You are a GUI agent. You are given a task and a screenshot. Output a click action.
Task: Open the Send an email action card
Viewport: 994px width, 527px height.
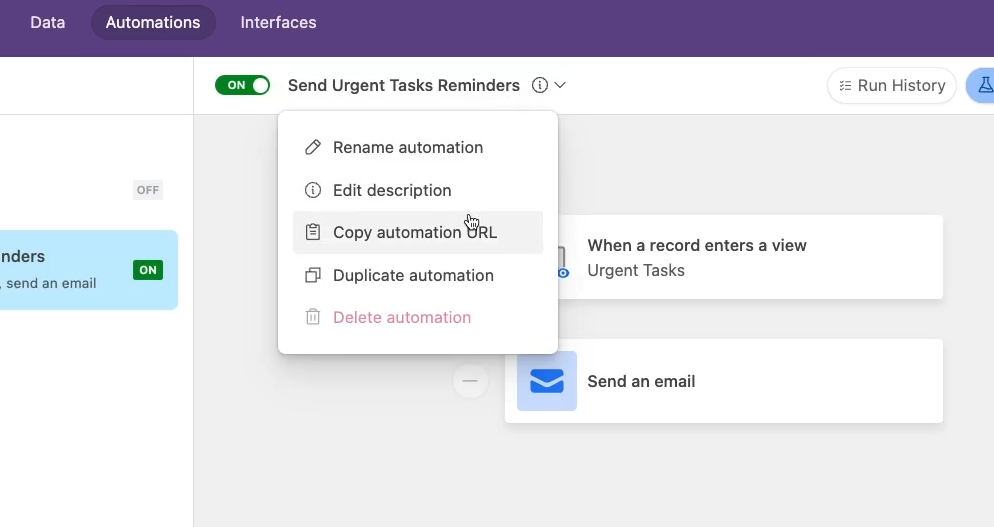pyautogui.click(x=723, y=381)
